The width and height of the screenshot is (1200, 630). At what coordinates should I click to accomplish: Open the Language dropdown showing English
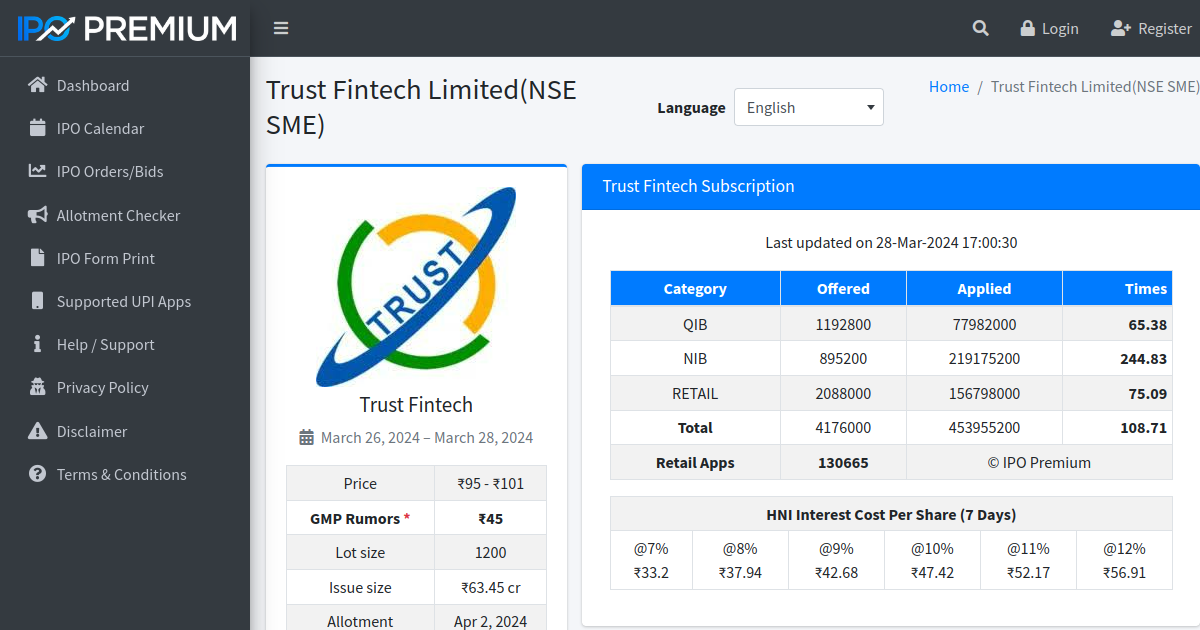[808, 107]
